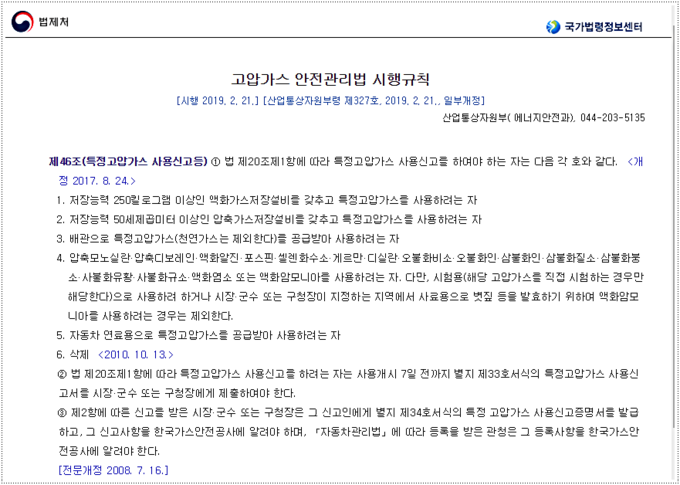The image size is (680, 485).
Task: Click the 법제처 emblem logo icon
Action: (x=22, y=22)
